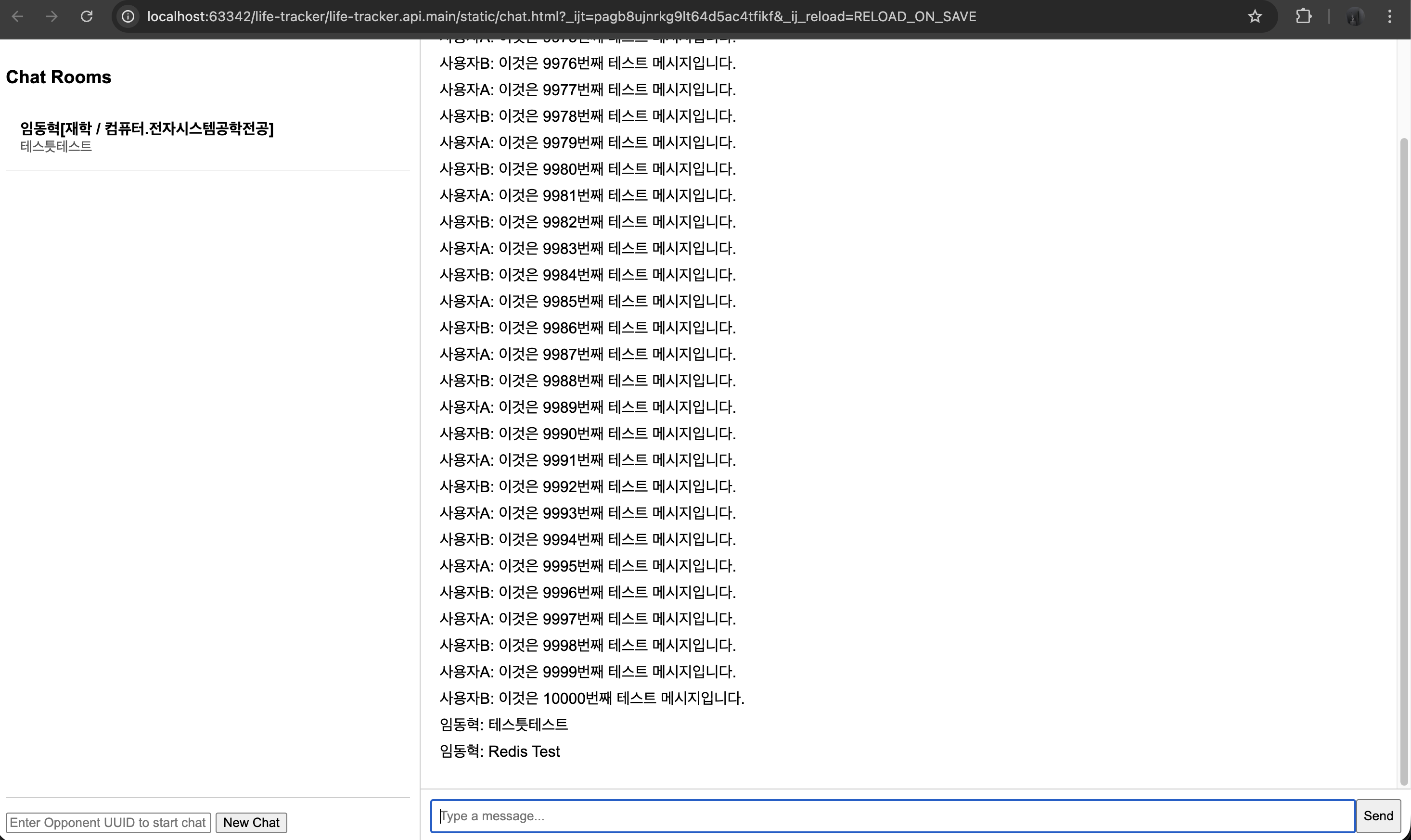This screenshot has height=840, width=1411.
Task: Click the address bar URL
Action: click(561, 16)
